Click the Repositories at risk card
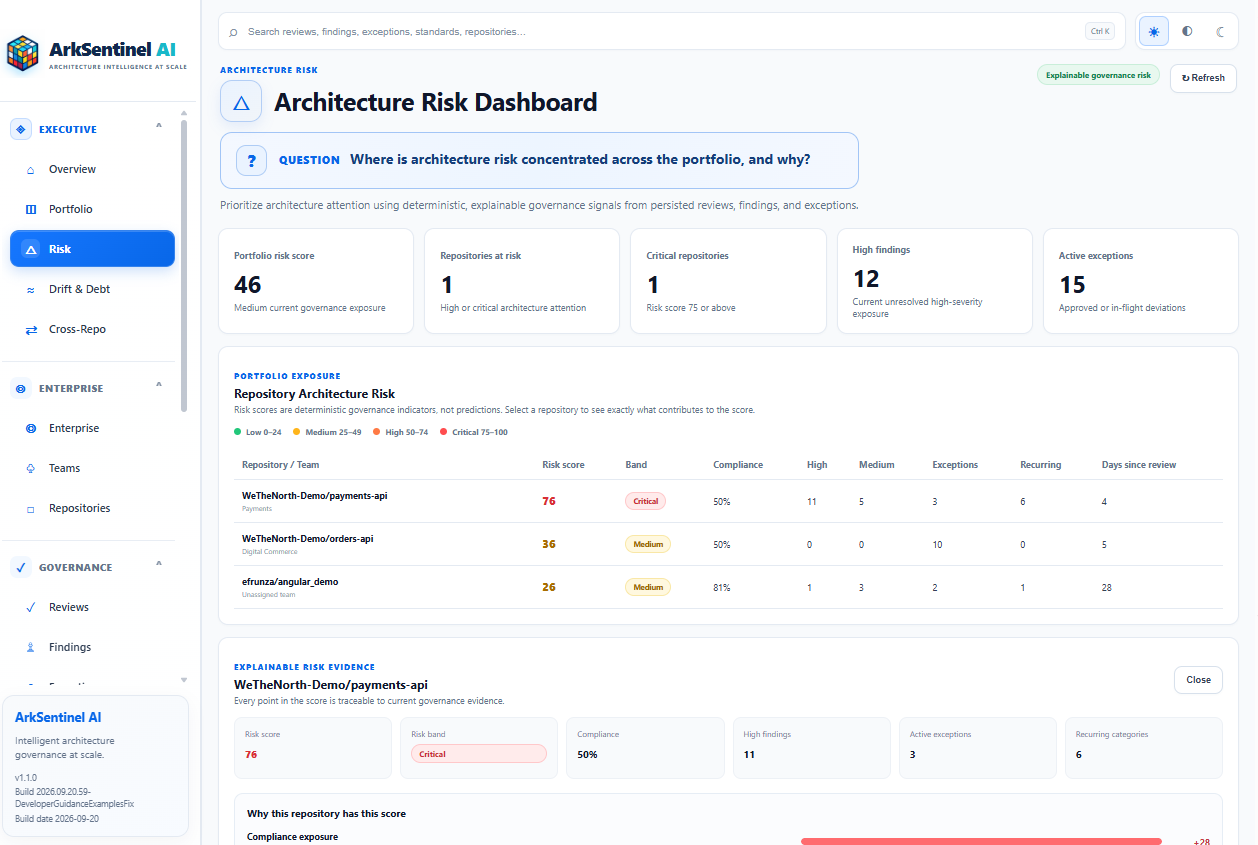The height and width of the screenshot is (845, 1258). (522, 281)
